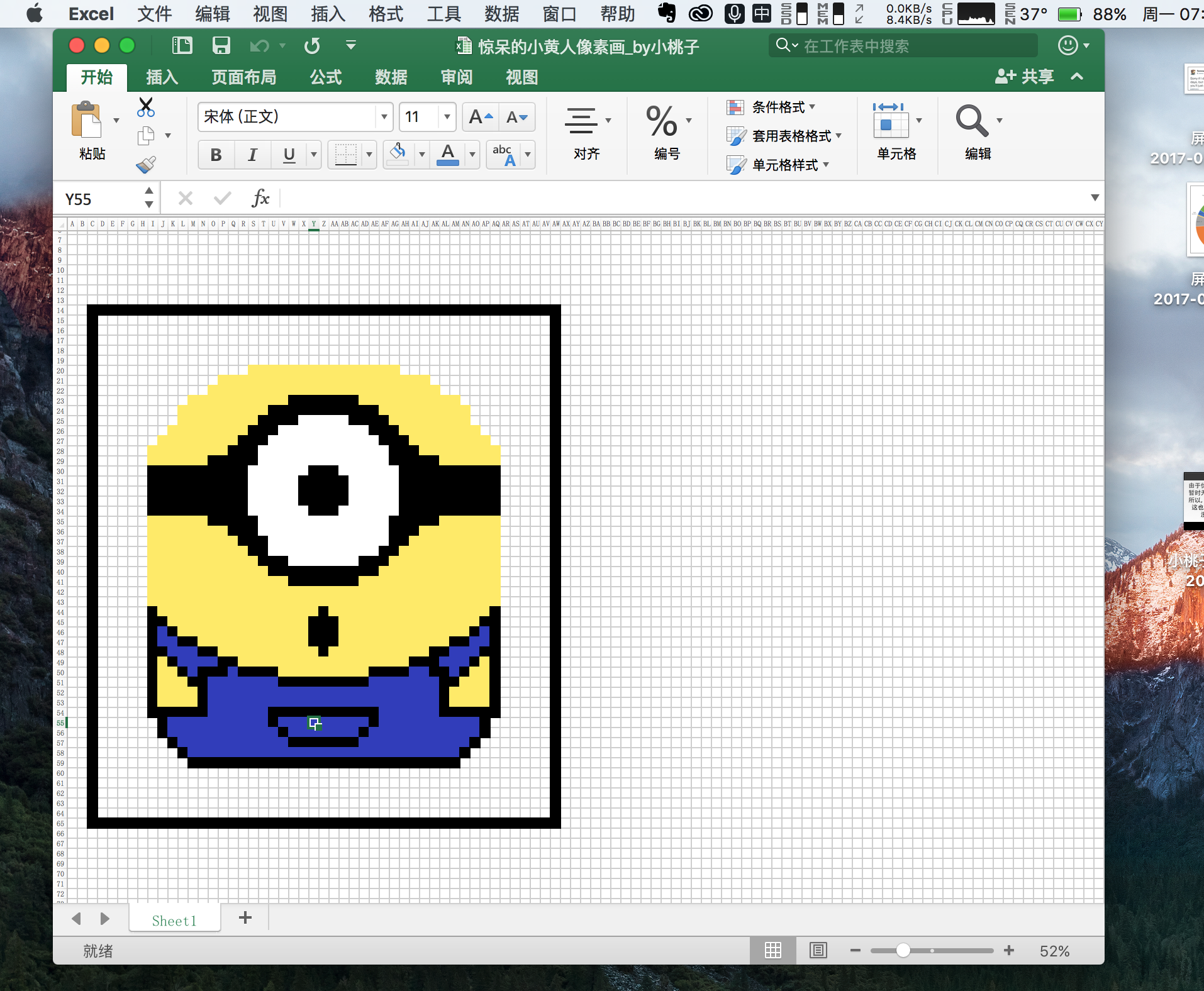Viewport: 1204px width, 991px height.
Task: Click the previous sheet arrow
Action: (x=77, y=919)
